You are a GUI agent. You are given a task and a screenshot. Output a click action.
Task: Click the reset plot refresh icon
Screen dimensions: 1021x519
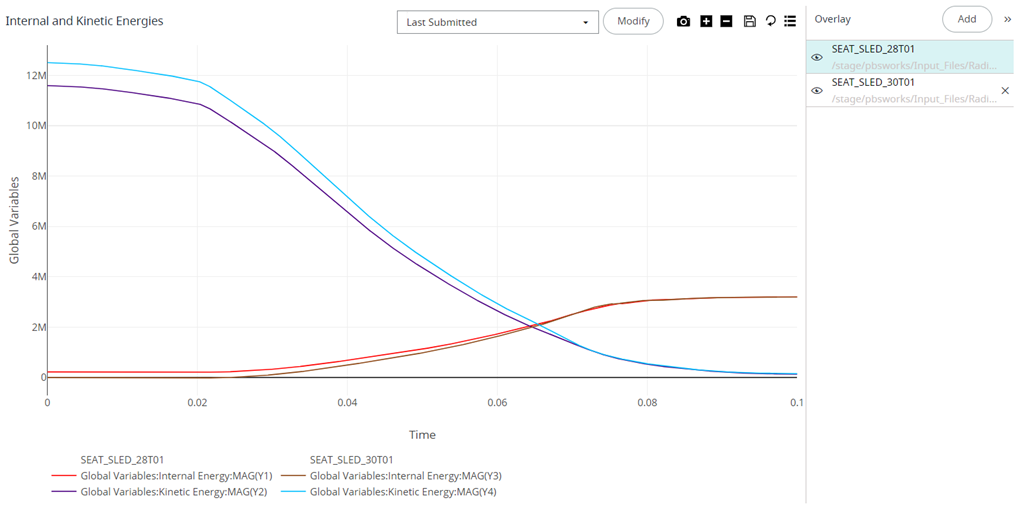click(x=770, y=21)
